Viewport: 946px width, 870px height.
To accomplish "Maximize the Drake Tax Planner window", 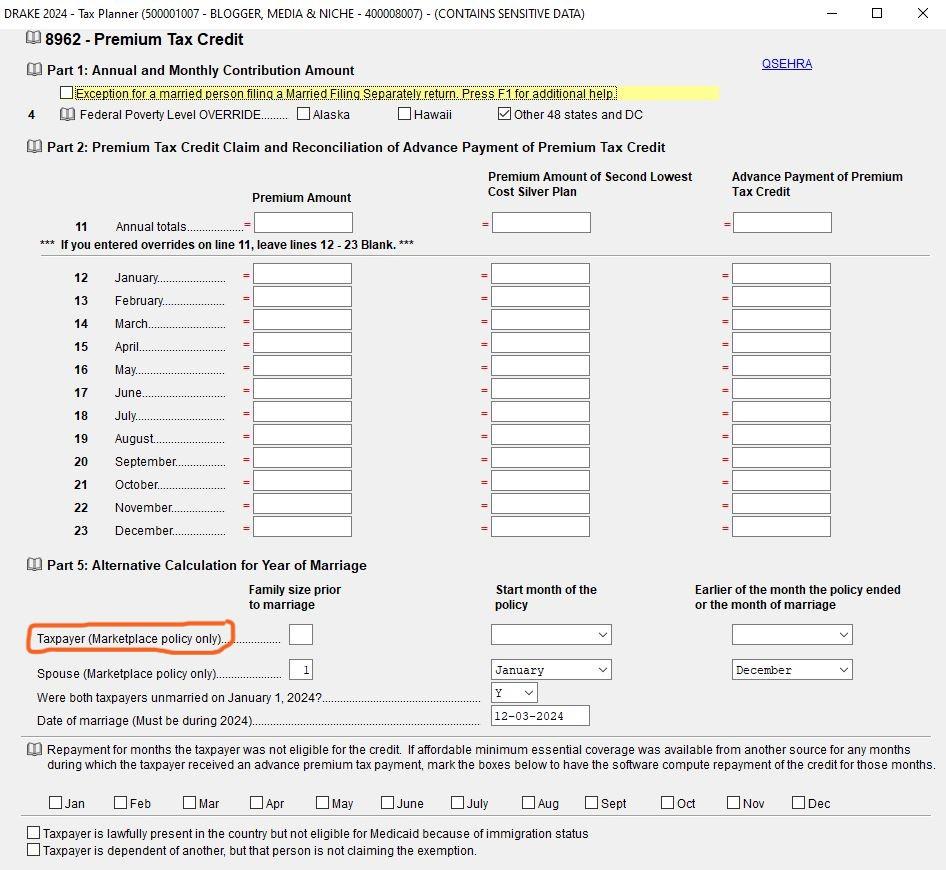I will (x=877, y=13).
